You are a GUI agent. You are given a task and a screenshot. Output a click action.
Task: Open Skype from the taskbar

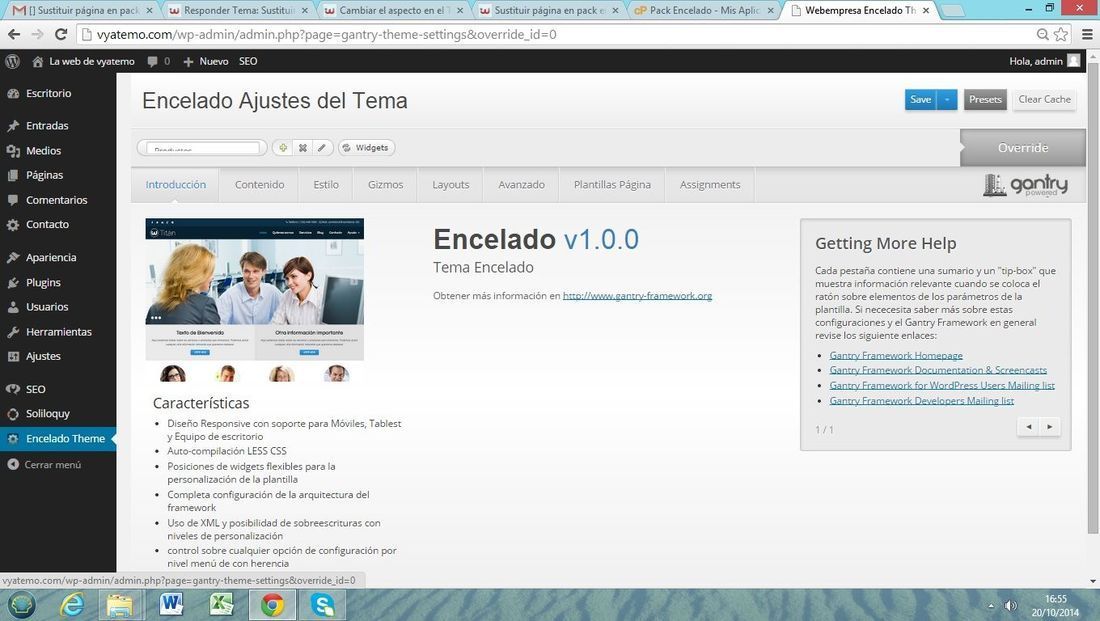coord(323,604)
